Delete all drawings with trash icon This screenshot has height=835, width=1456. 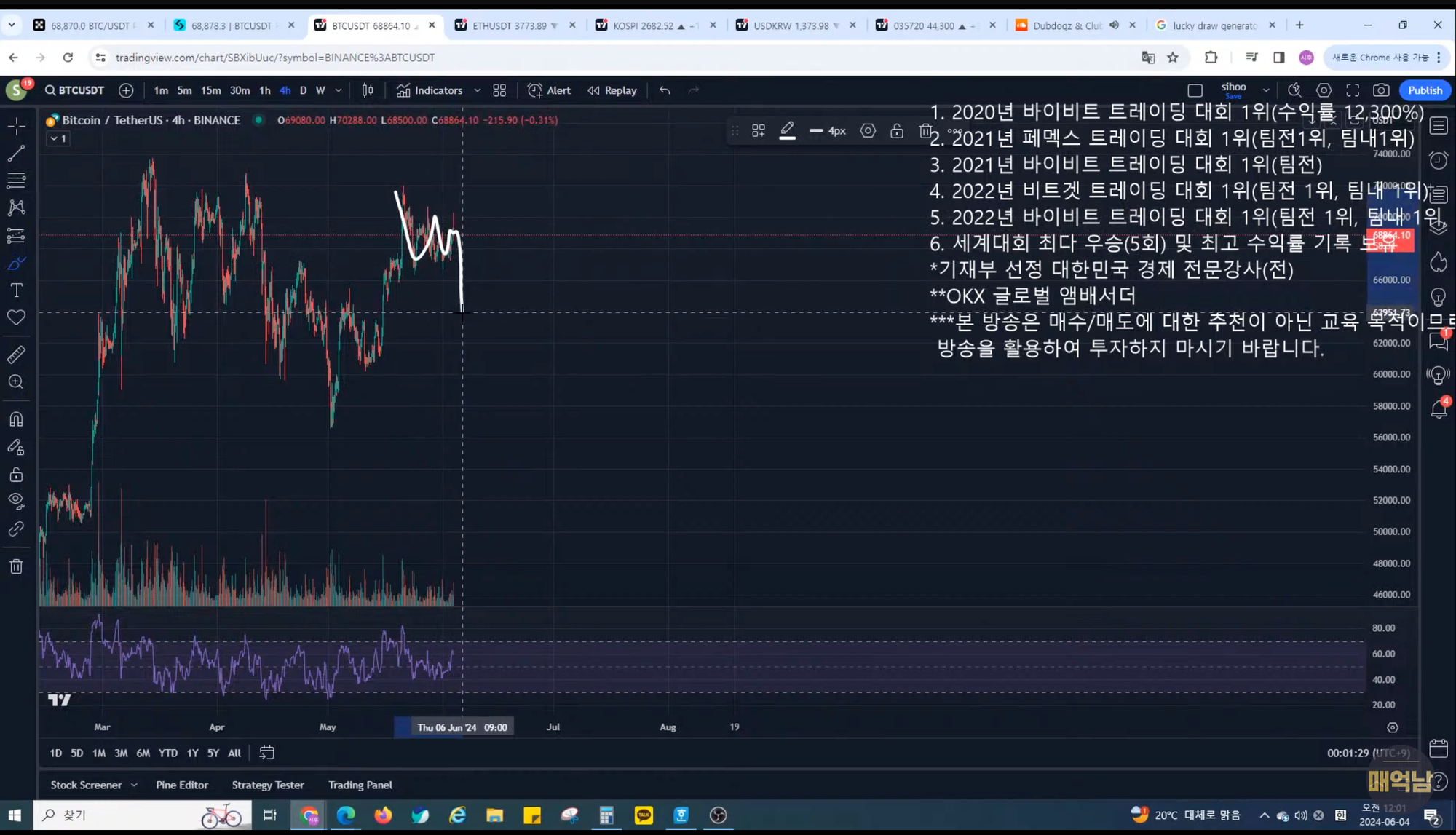click(x=16, y=566)
